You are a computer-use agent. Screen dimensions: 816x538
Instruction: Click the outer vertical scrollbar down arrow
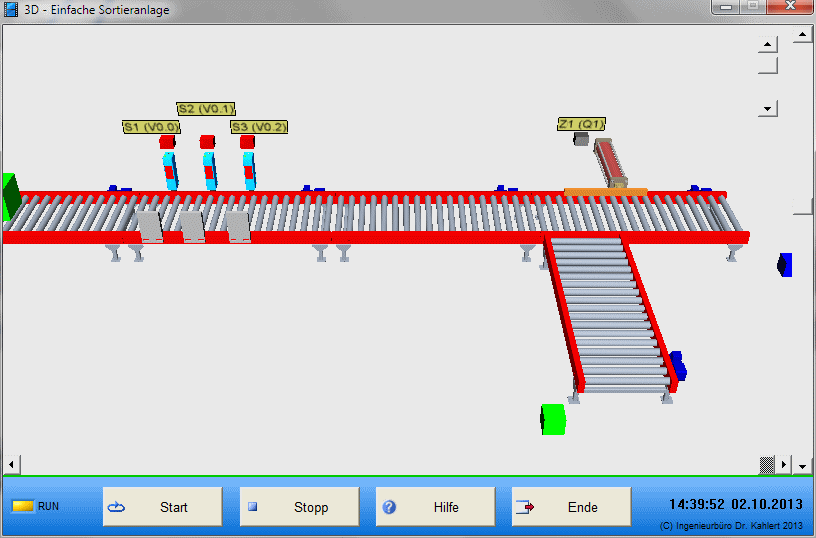tap(802, 466)
